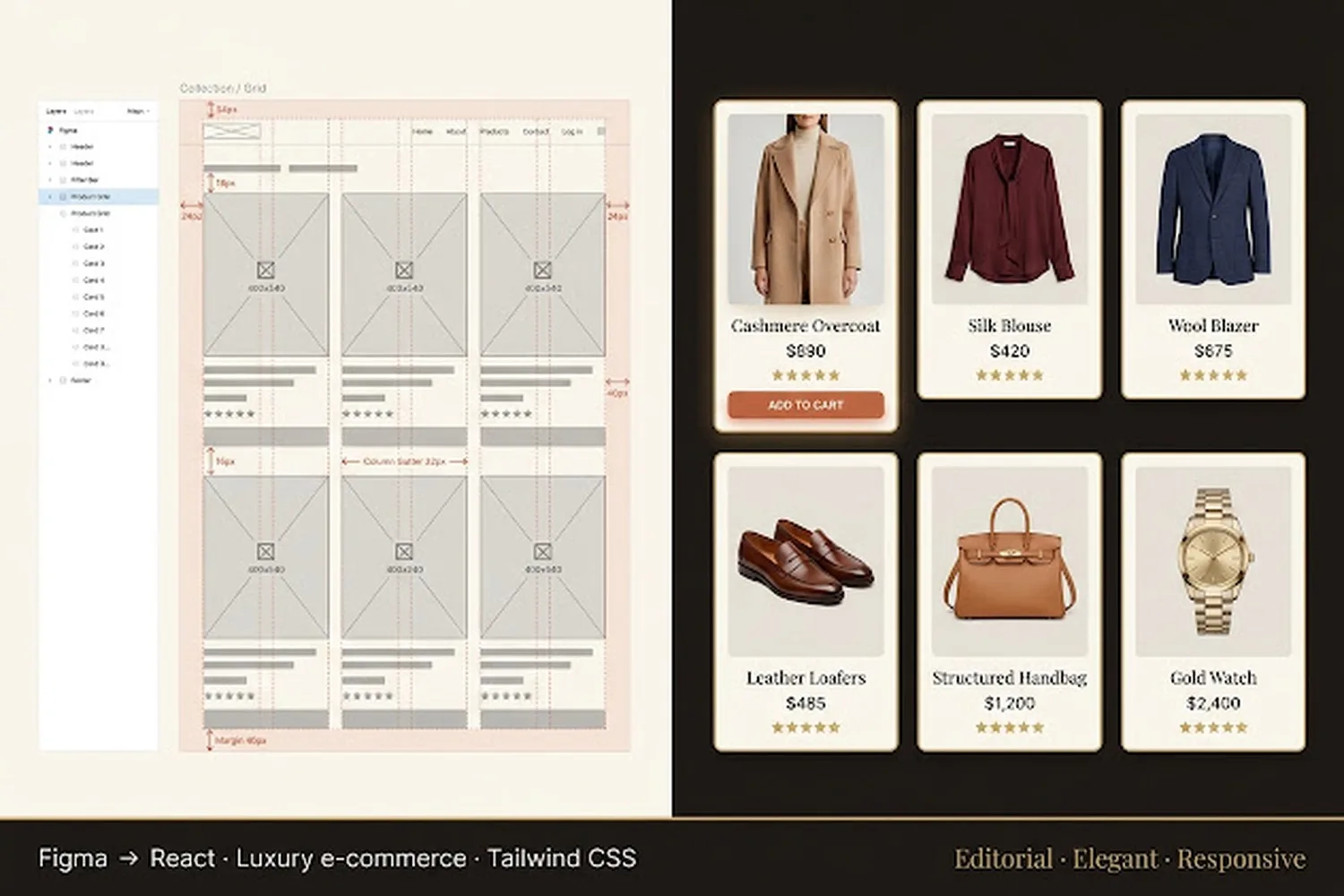Open About in the wireframe navigation
Screen dimensions: 1344x896
click(456, 132)
